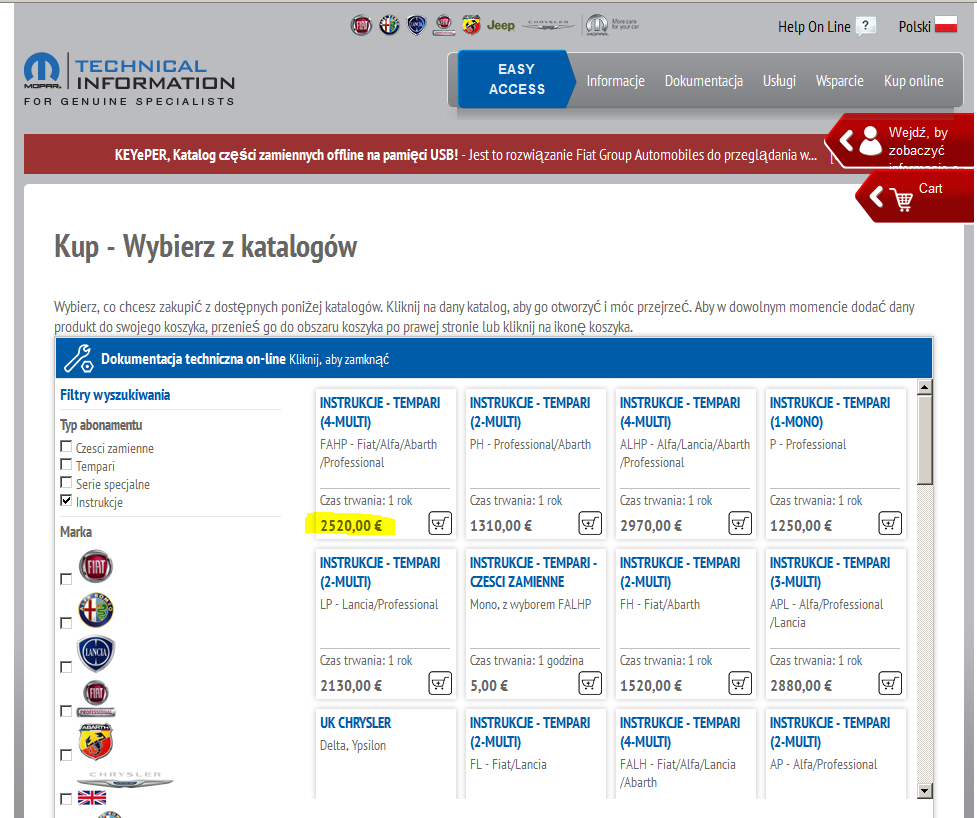
Task: Click the user login icon on red tab
Action: 870,141
